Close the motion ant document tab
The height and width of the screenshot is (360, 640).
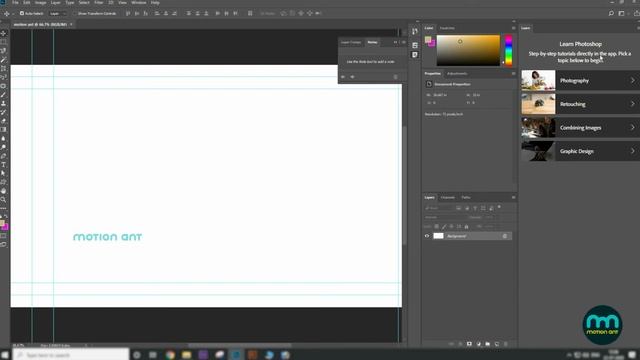(x=71, y=24)
